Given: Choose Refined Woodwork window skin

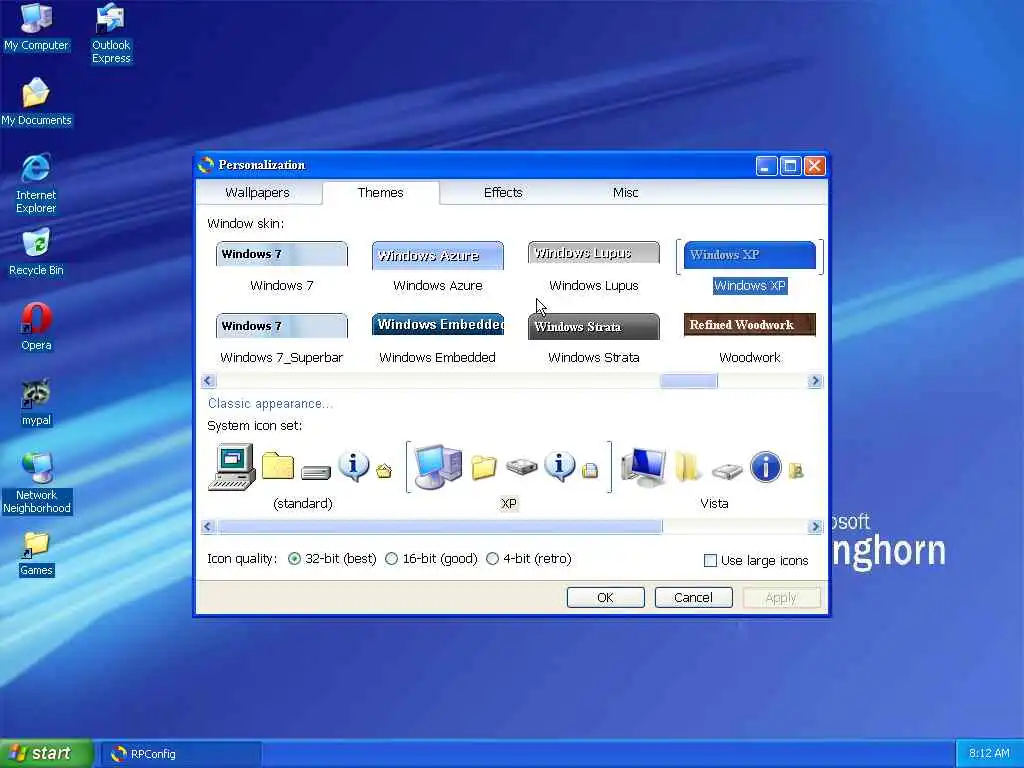Looking at the screenshot, I should (750, 340).
